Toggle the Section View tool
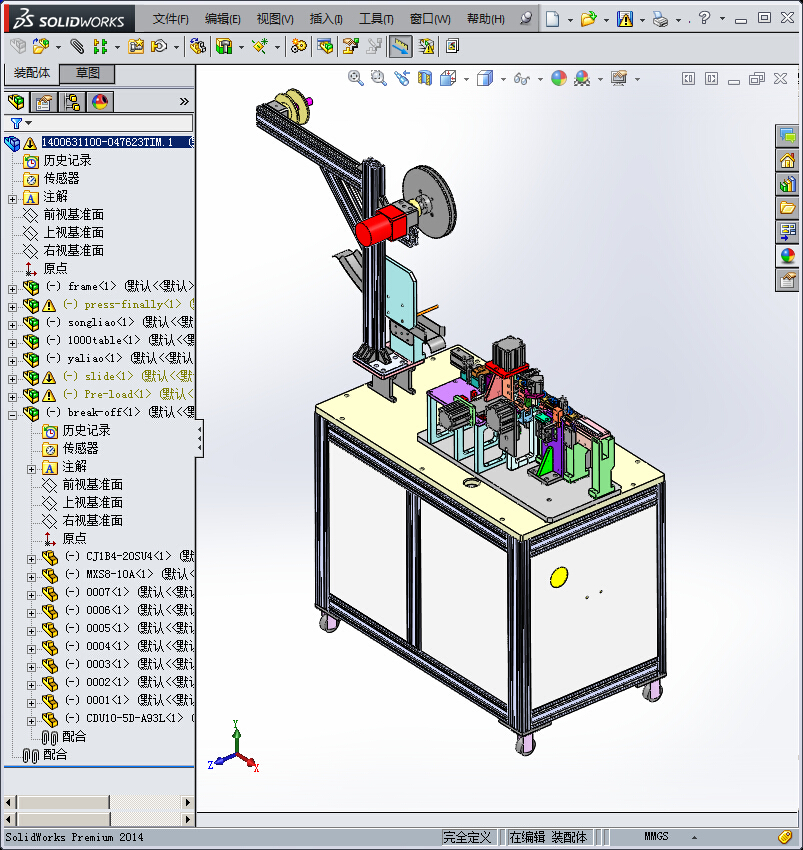The width and height of the screenshot is (803, 850). pyautogui.click(x=425, y=79)
